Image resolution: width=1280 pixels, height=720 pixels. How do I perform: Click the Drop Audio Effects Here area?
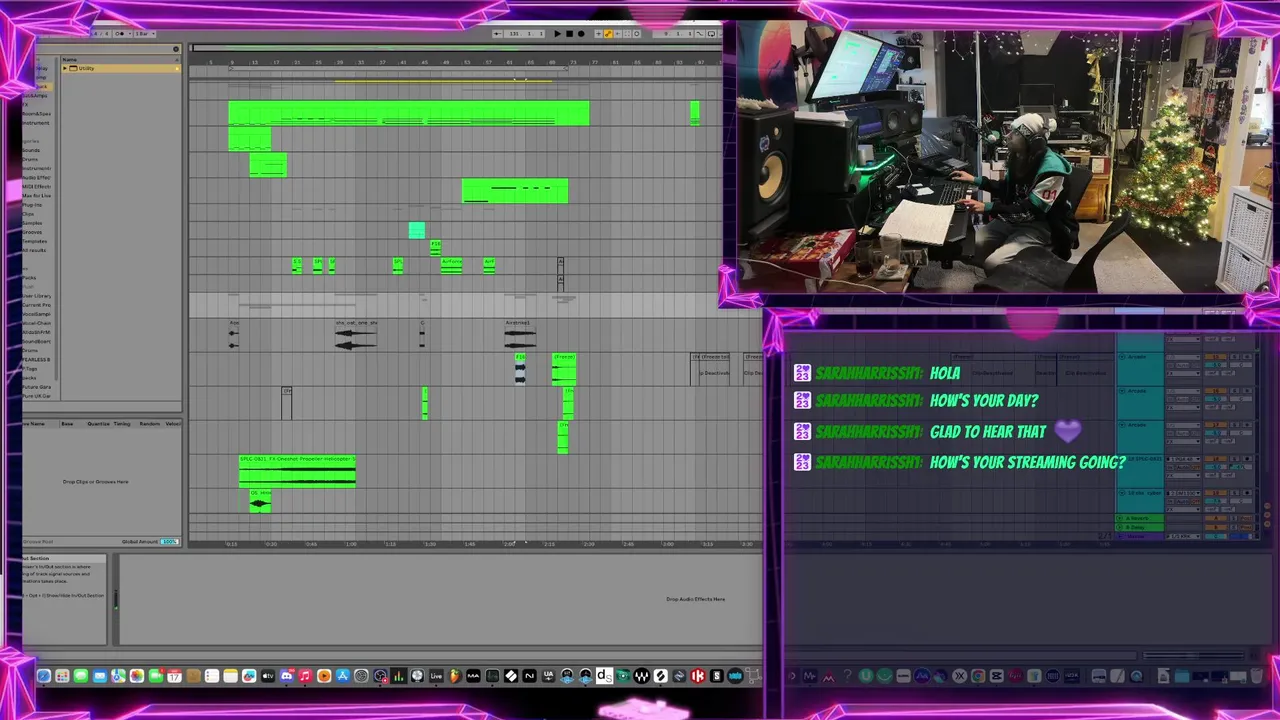696,599
